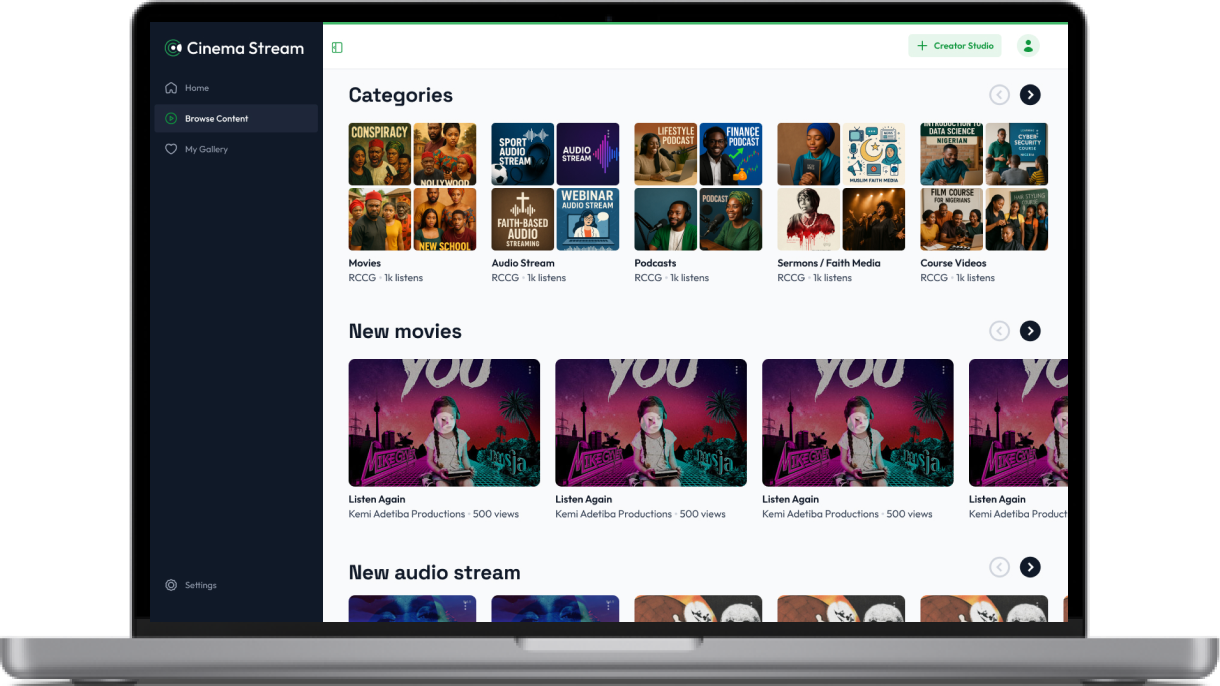1220x686 pixels.
Task: Select Browse Content in sidebar
Action: tap(216, 119)
